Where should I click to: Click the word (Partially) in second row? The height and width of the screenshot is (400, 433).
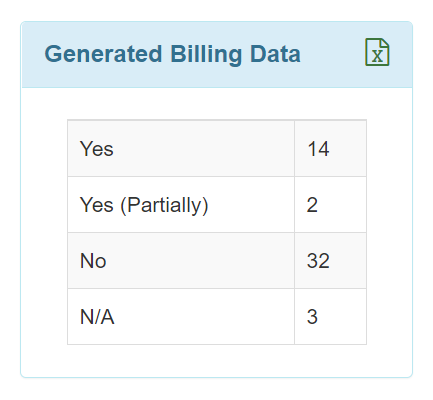point(164,205)
